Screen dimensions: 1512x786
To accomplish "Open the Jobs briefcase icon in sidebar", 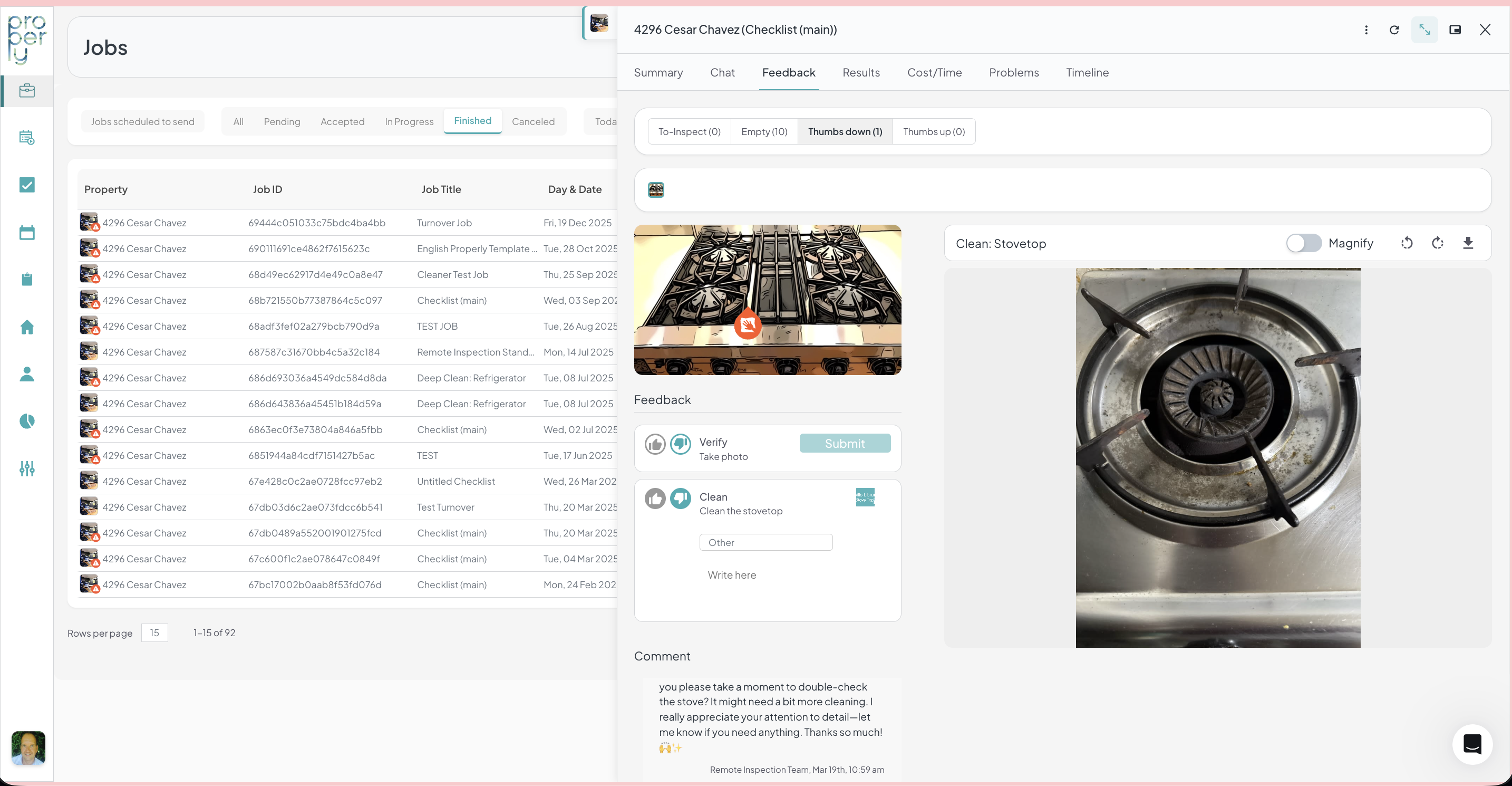I will 27,91.
